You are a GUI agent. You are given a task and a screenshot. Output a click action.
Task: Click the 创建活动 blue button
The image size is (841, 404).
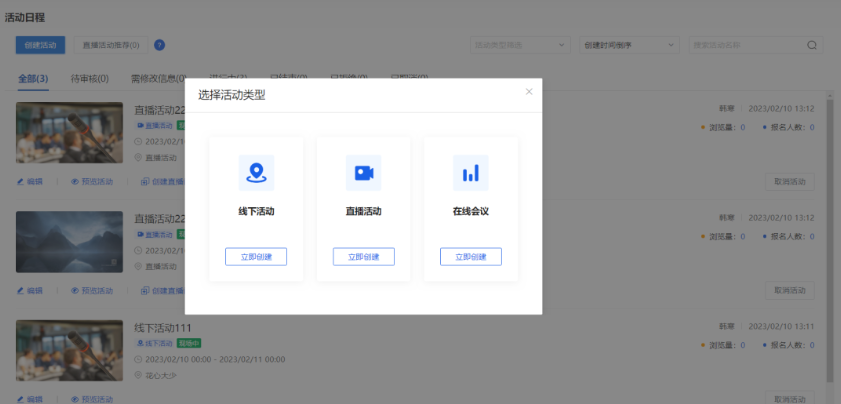[x=41, y=45]
